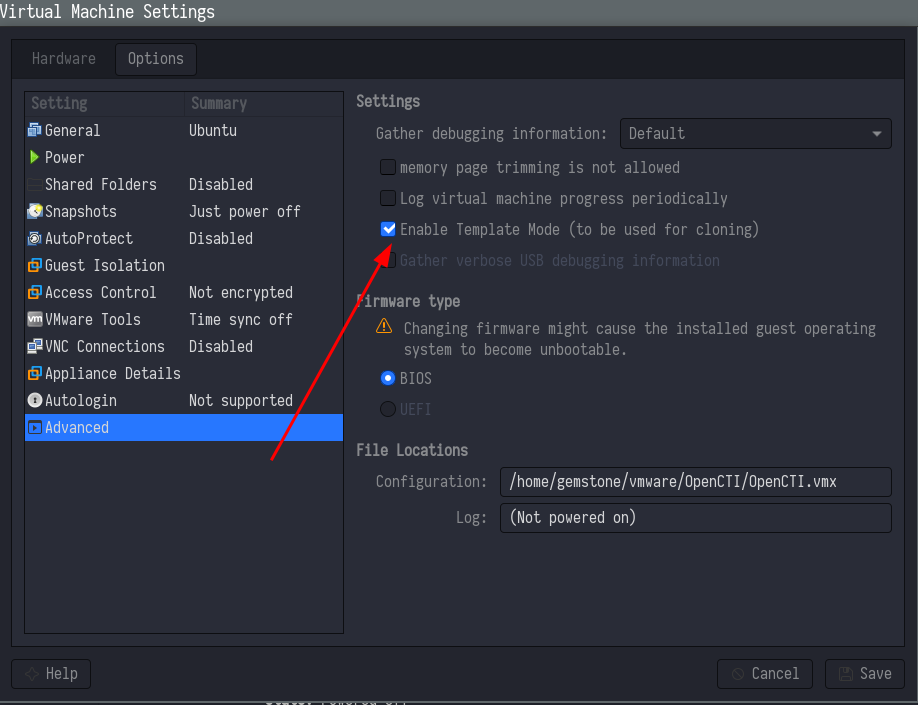
Task: Uncheck Enable Template Mode checkbox
Action: (388, 229)
